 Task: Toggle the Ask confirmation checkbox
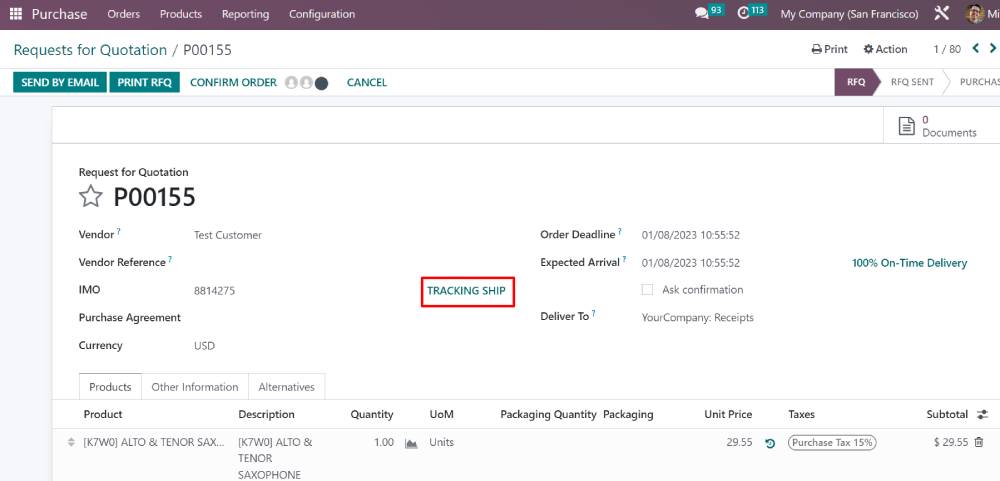click(647, 290)
